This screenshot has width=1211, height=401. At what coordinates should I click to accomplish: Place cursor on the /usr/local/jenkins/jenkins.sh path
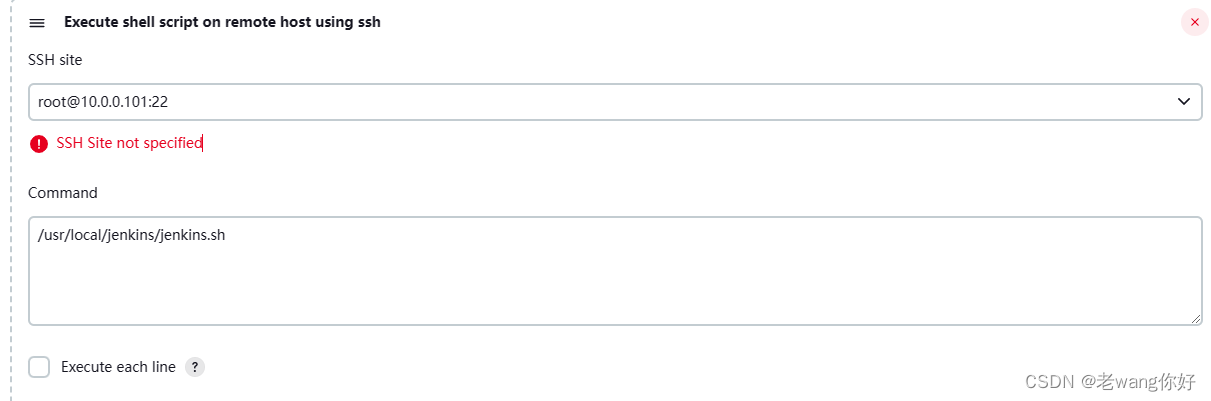click(125, 236)
